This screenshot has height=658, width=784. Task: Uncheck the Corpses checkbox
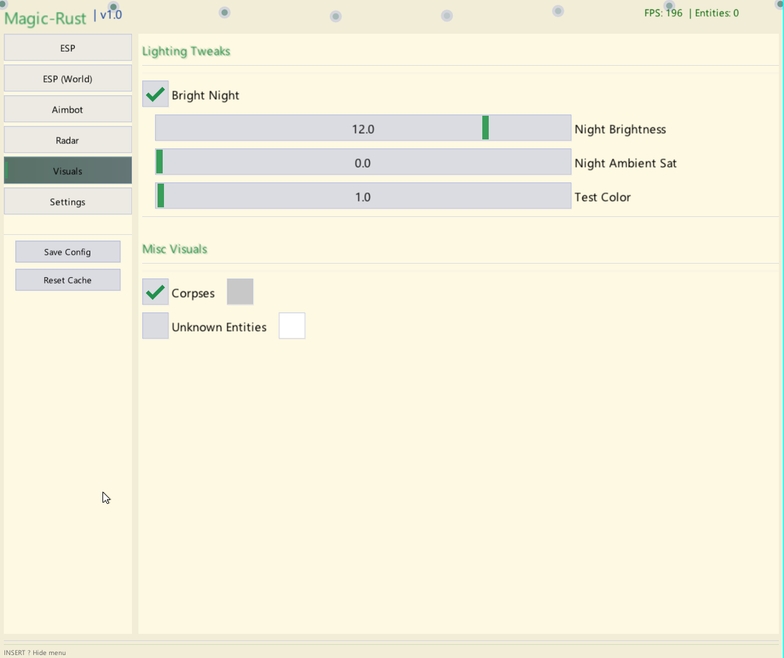[x=155, y=293]
